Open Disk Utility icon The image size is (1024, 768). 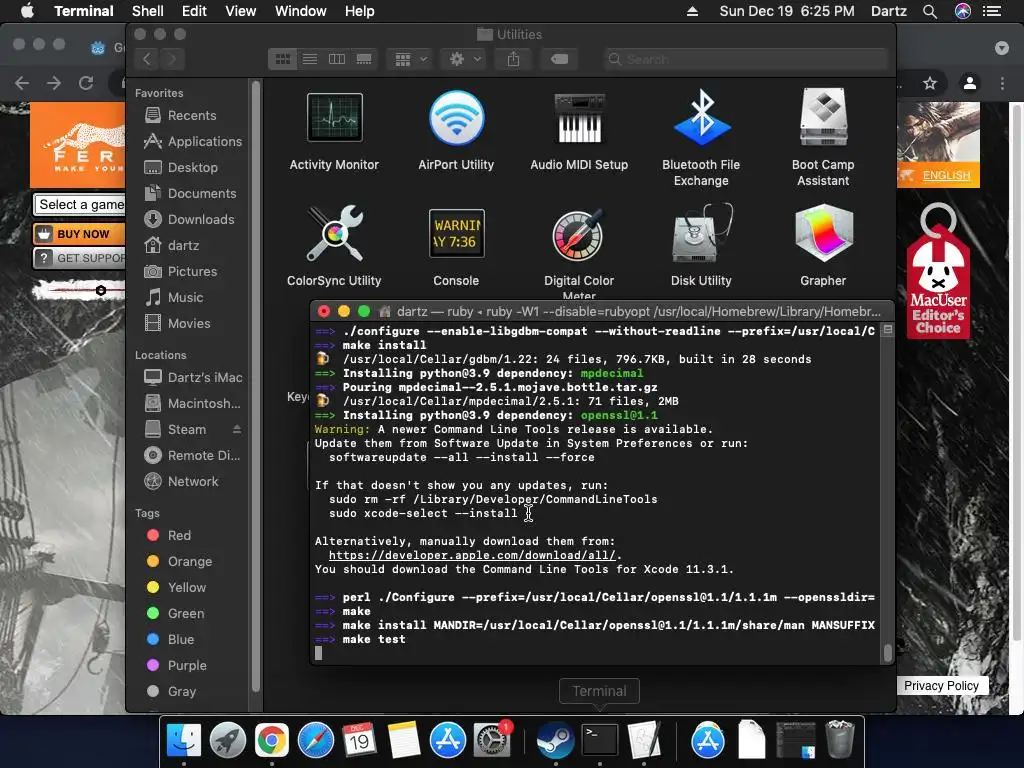[x=701, y=234]
